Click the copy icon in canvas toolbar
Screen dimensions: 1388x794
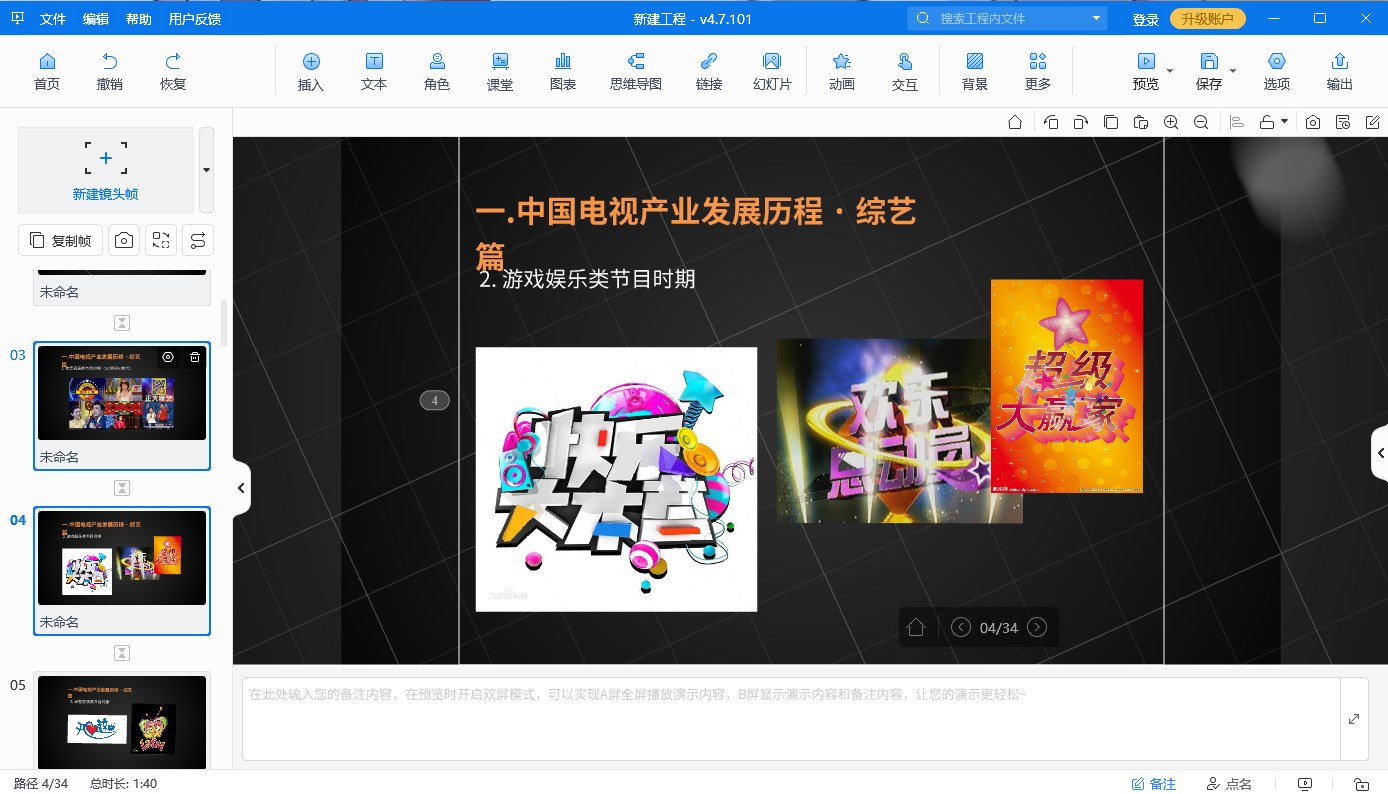(x=1111, y=122)
